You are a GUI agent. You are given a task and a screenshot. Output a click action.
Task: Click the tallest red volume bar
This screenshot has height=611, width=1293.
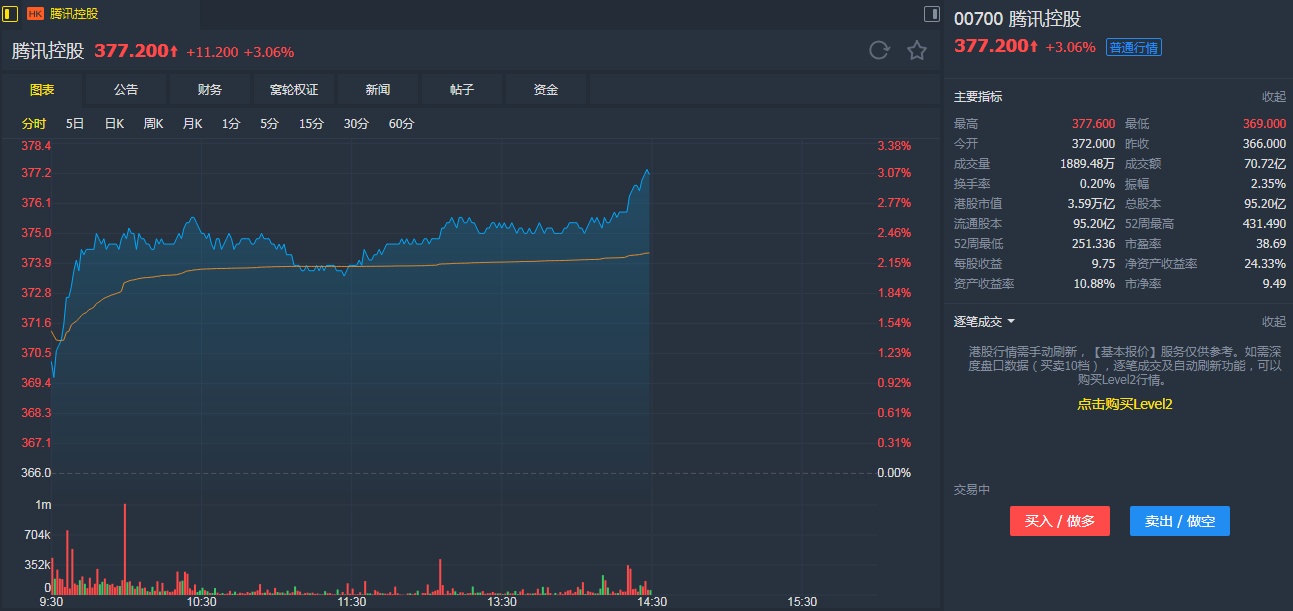click(125, 545)
